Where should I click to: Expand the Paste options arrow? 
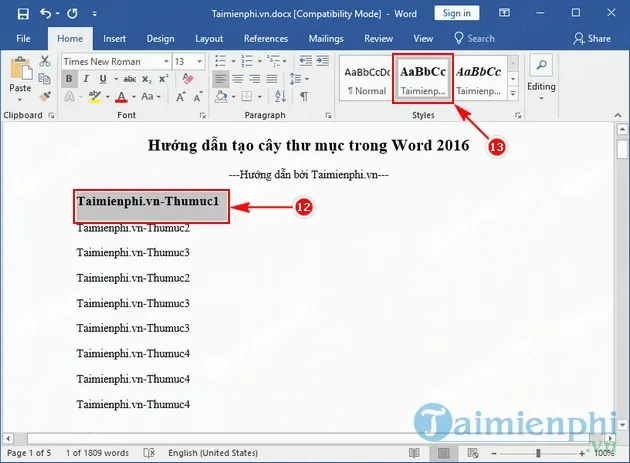[20, 99]
